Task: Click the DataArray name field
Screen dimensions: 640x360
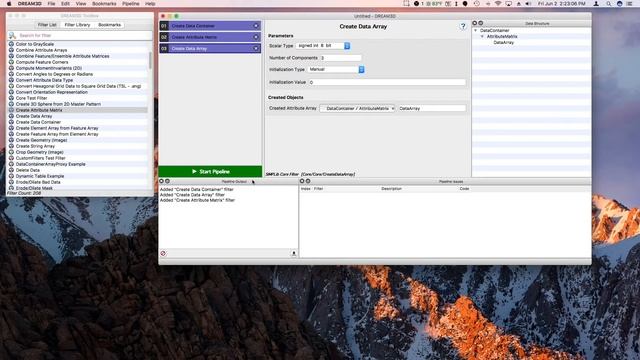Action: click(x=432, y=109)
